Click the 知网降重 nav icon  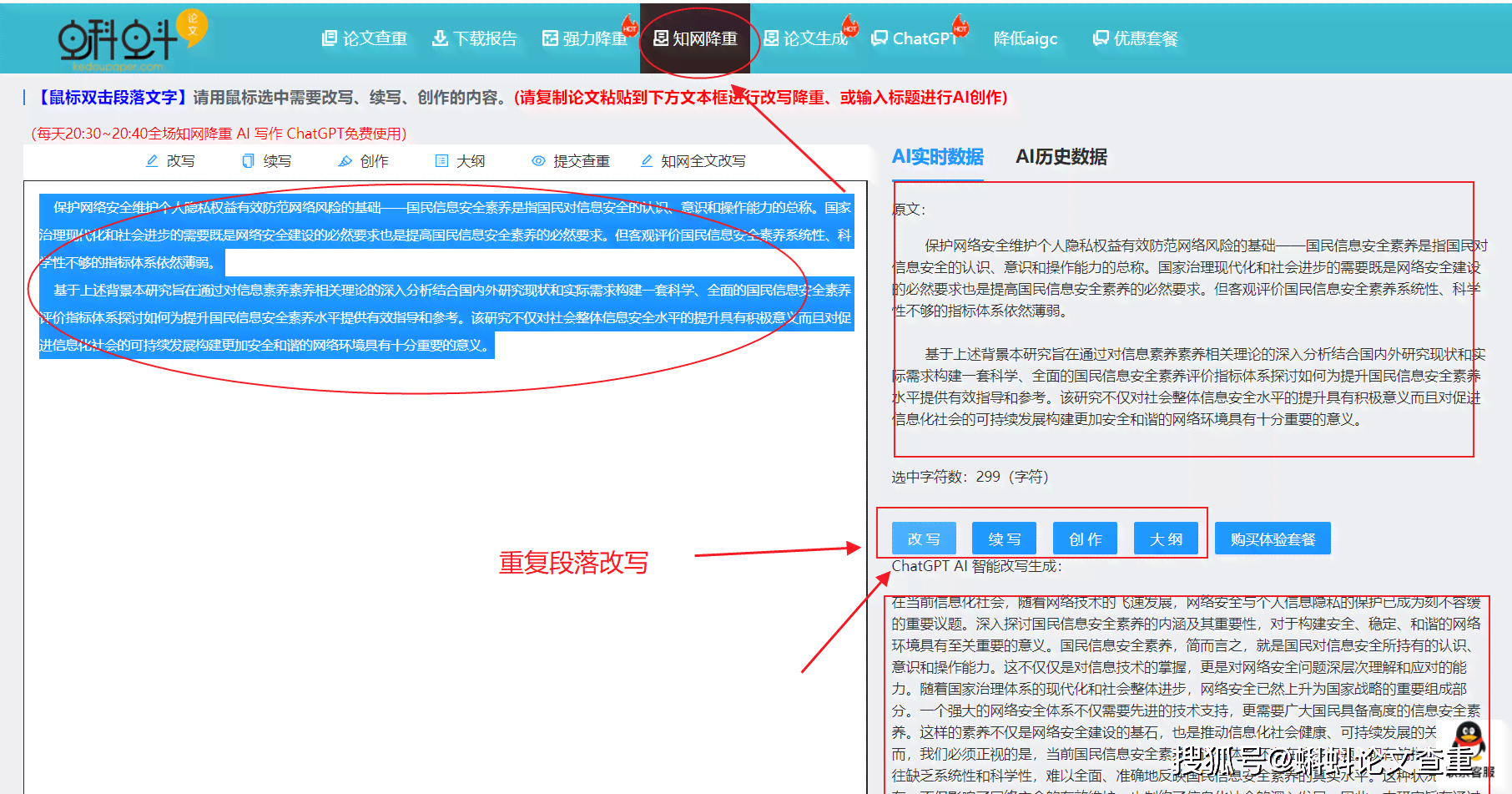pos(661,38)
